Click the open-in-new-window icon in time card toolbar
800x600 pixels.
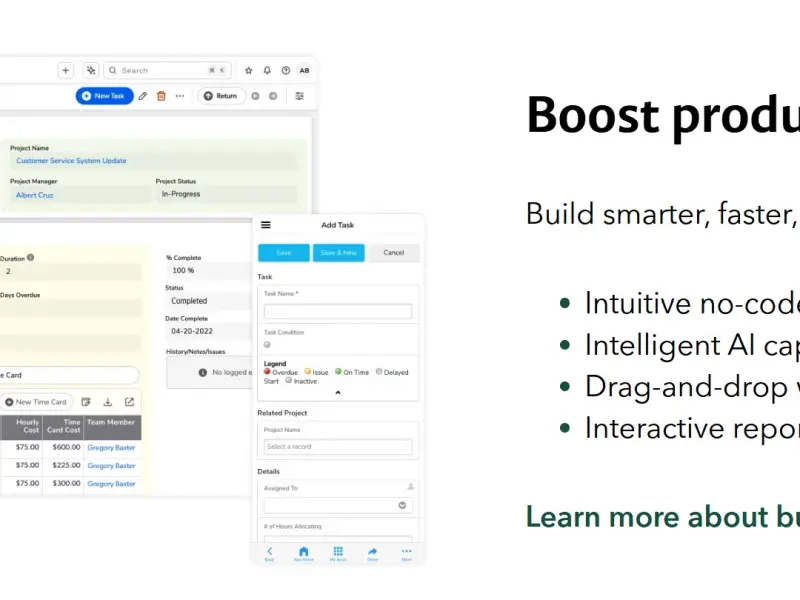pyautogui.click(x=130, y=402)
